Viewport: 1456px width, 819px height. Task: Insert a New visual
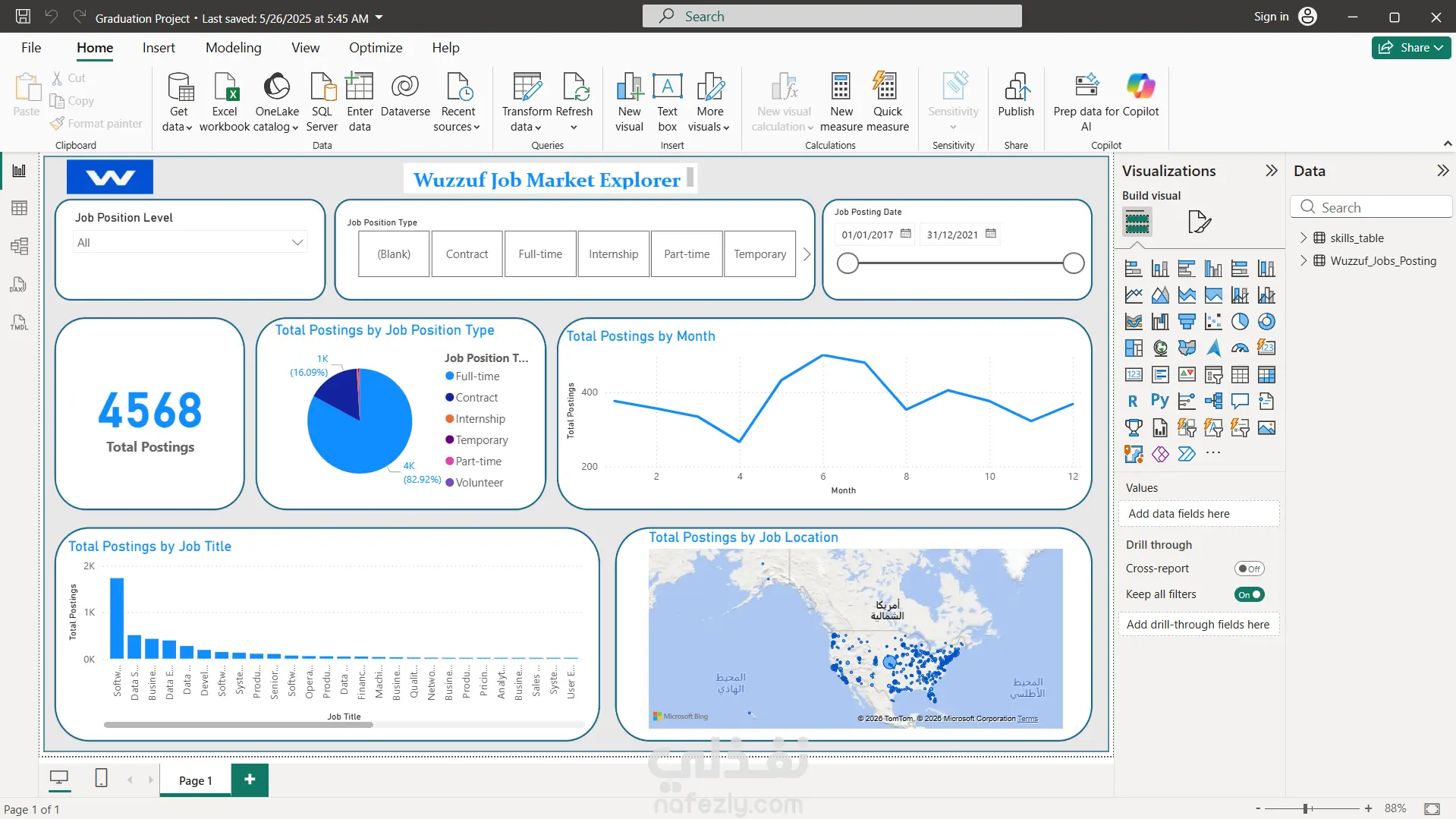(x=629, y=102)
